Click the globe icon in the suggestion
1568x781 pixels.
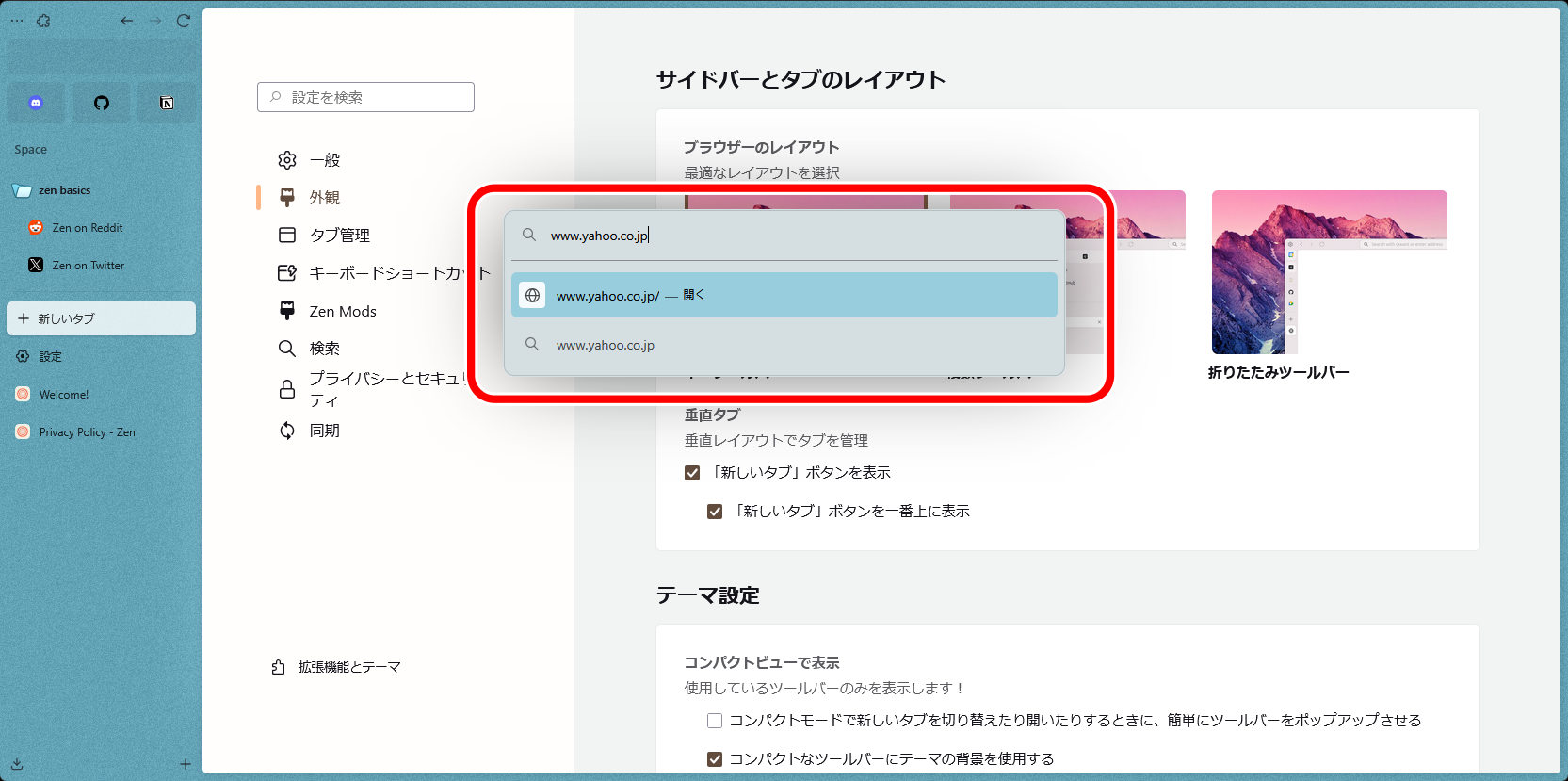(x=532, y=295)
